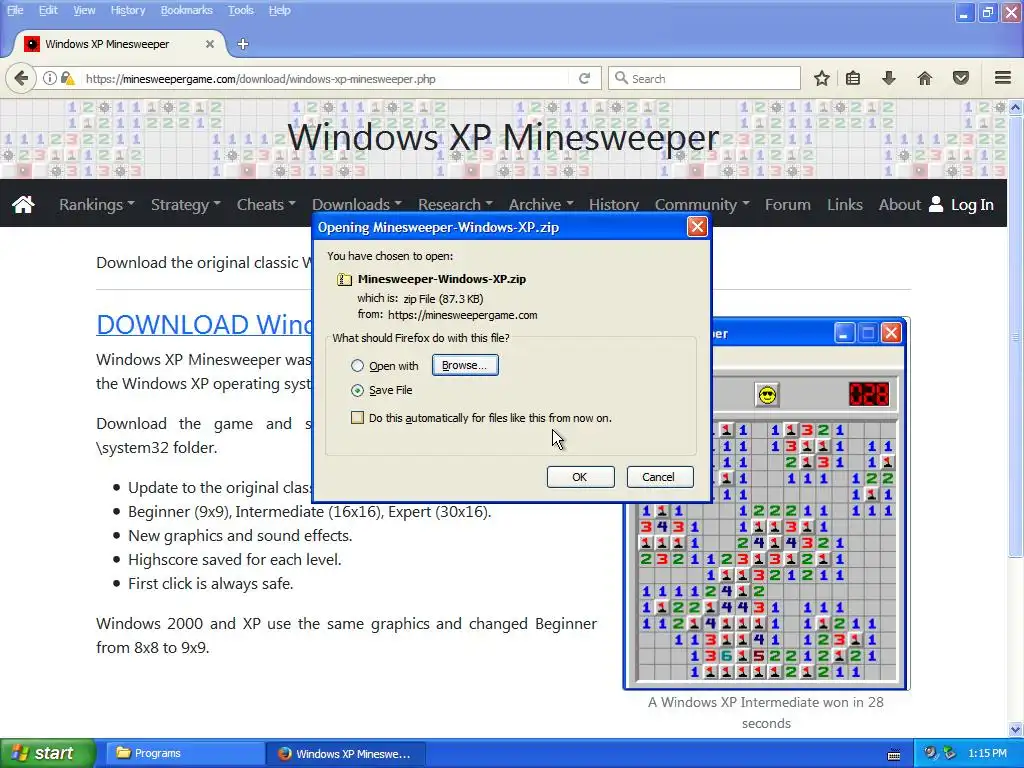Open the History link in the site navbar
The image size is (1024, 768).
[x=614, y=204]
